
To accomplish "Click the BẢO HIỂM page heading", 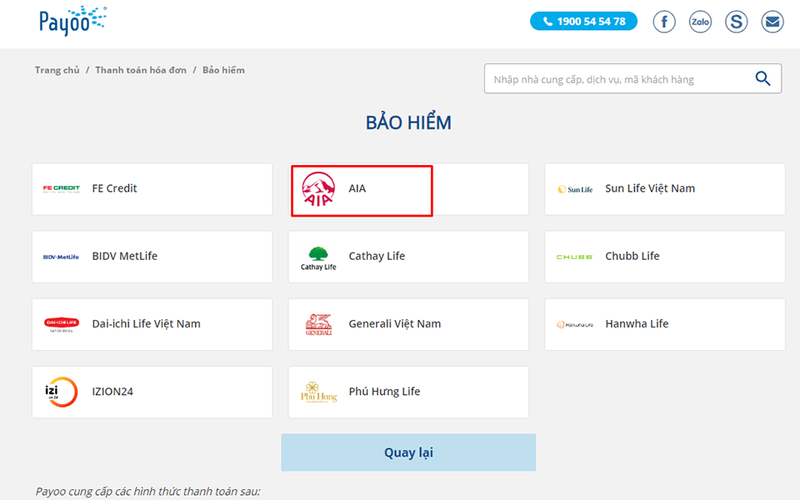I will pyautogui.click(x=408, y=122).
